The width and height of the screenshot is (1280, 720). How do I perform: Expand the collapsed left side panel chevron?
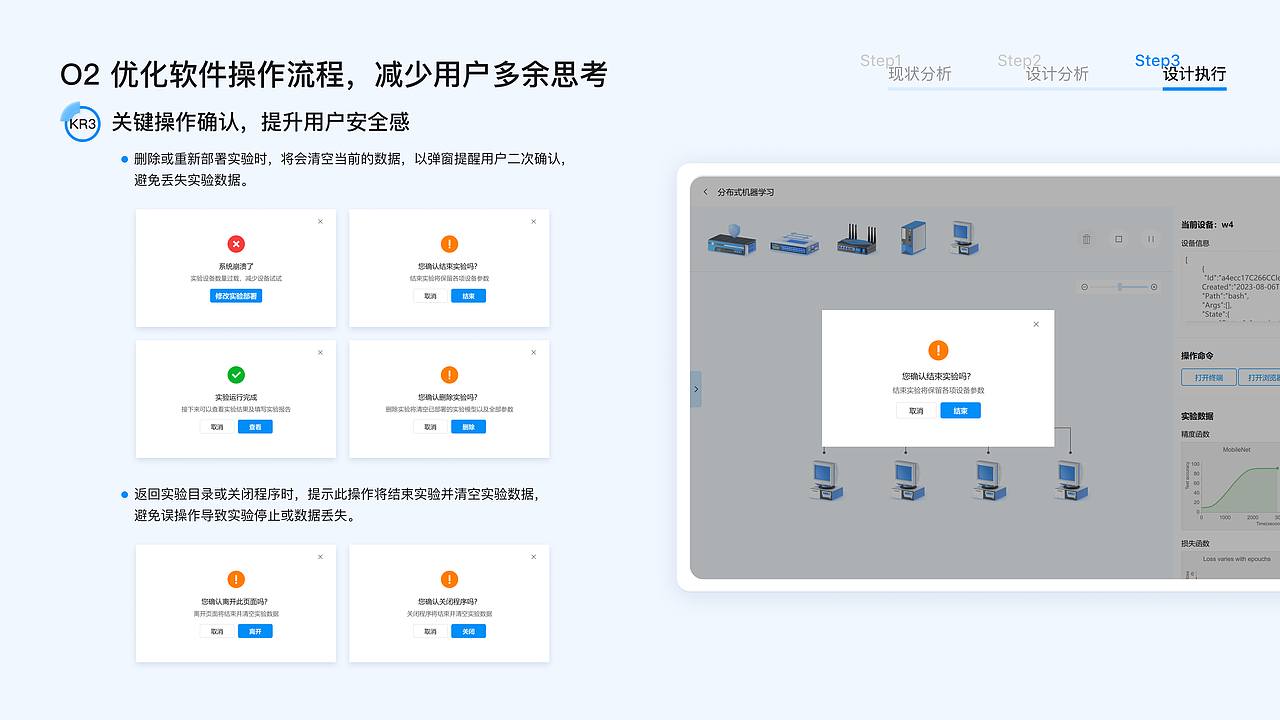tap(696, 389)
